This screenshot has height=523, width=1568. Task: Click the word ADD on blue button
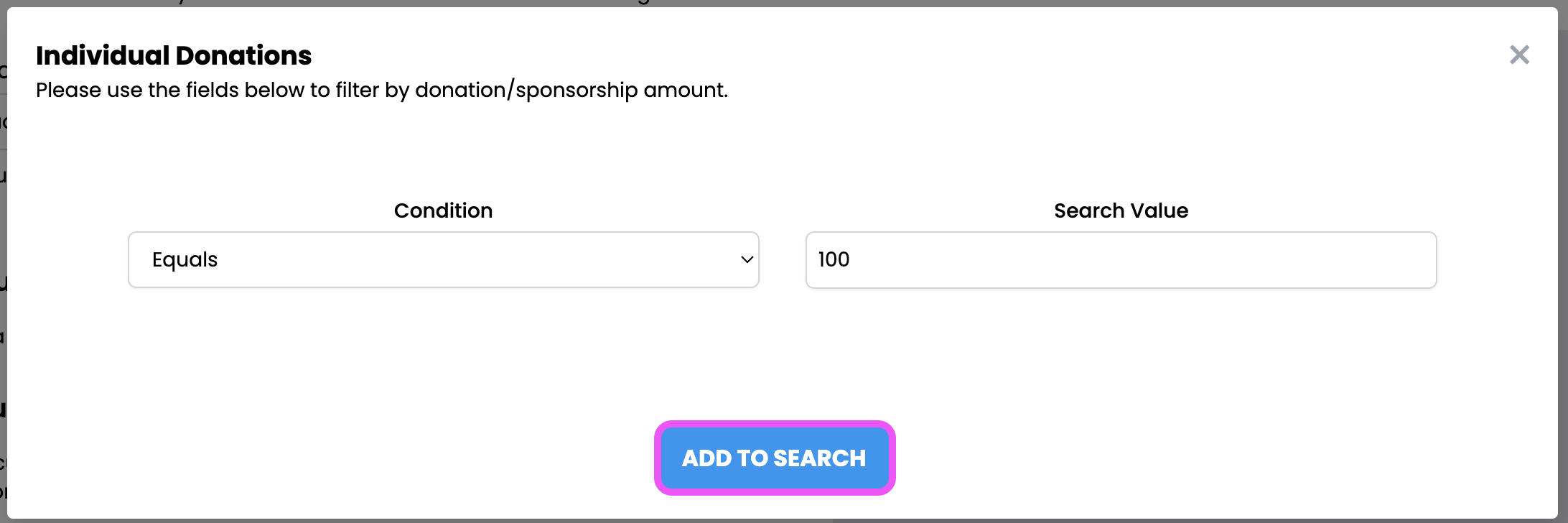click(x=706, y=458)
